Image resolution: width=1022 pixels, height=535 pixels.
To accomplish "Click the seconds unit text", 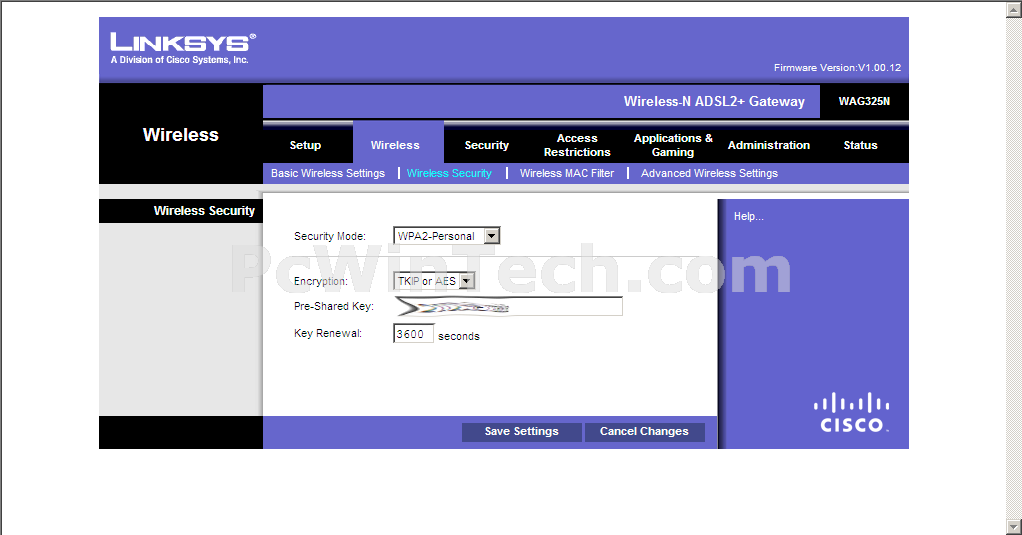I will click(459, 336).
